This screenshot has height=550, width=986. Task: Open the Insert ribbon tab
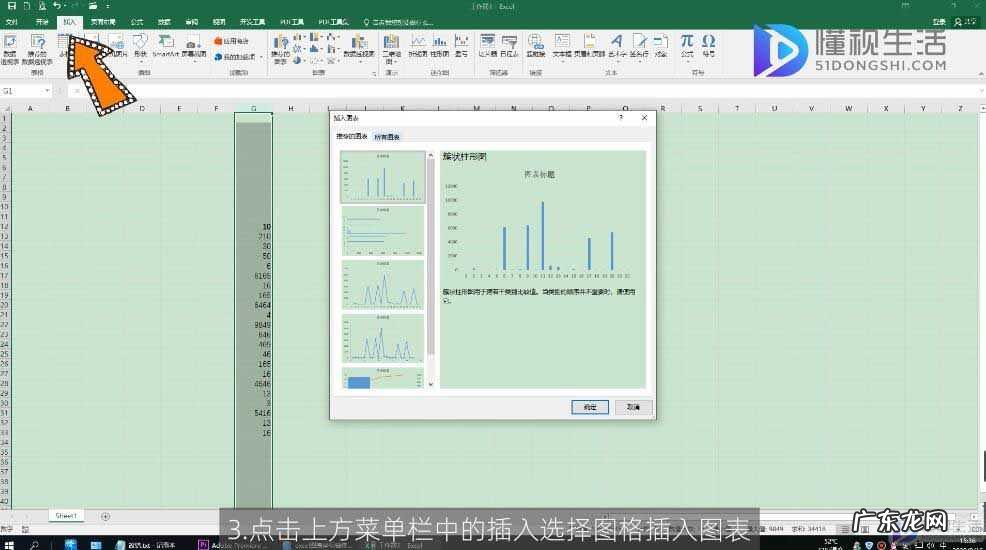click(x=69, y=21)
